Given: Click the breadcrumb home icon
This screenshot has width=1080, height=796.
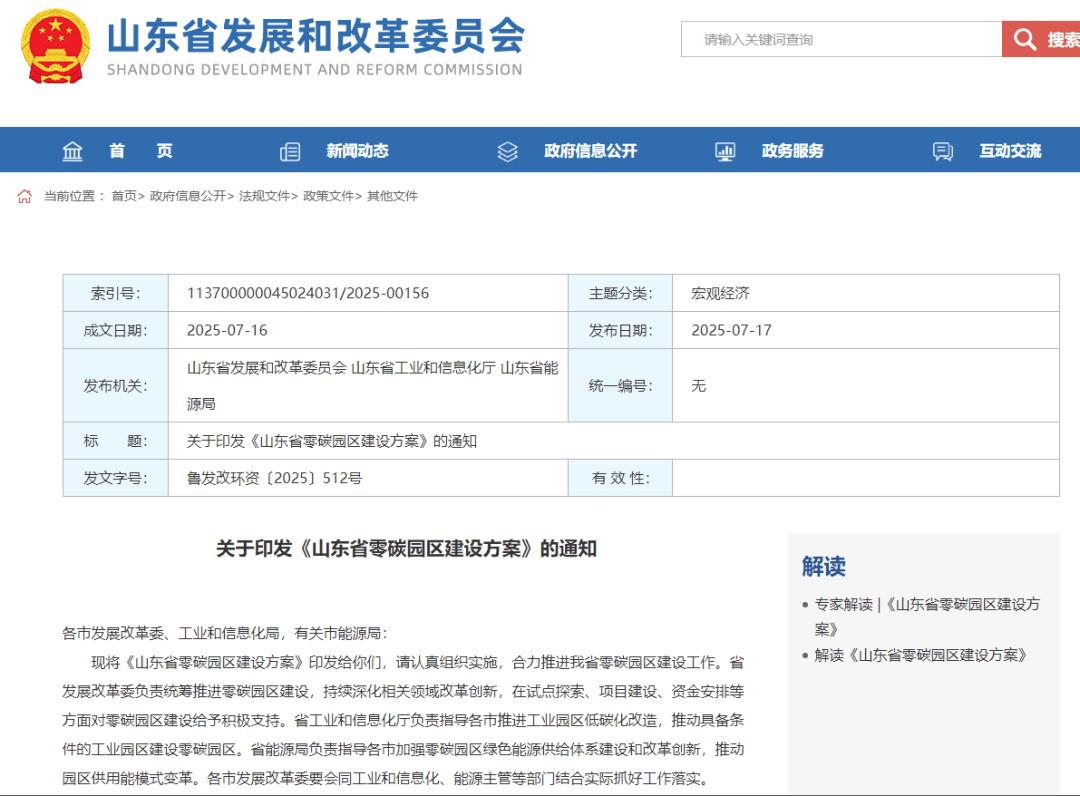Looking at the screenshot, I should 25,196.
